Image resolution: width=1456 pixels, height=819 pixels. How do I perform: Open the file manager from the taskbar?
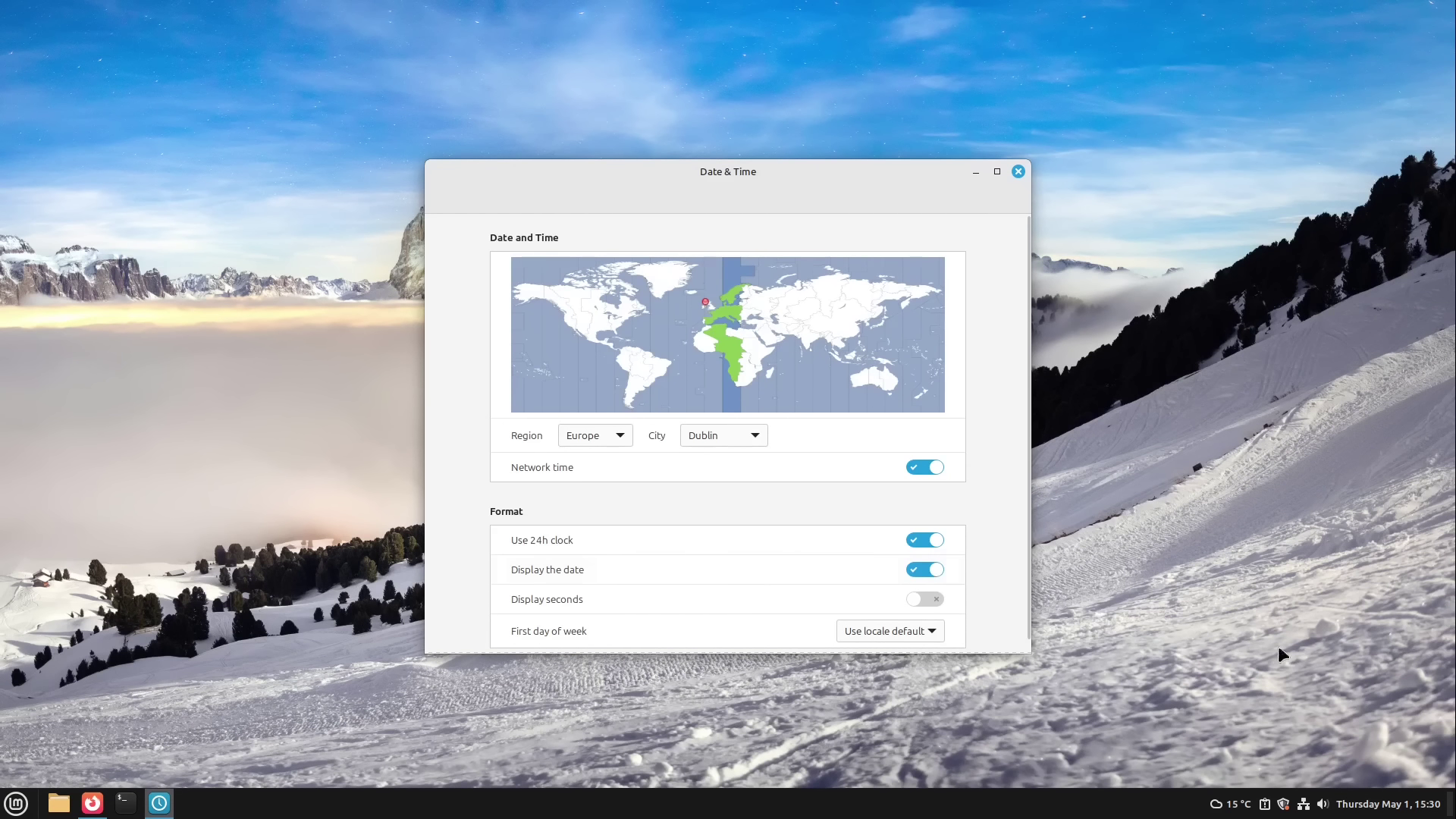(x=58, y=804)
